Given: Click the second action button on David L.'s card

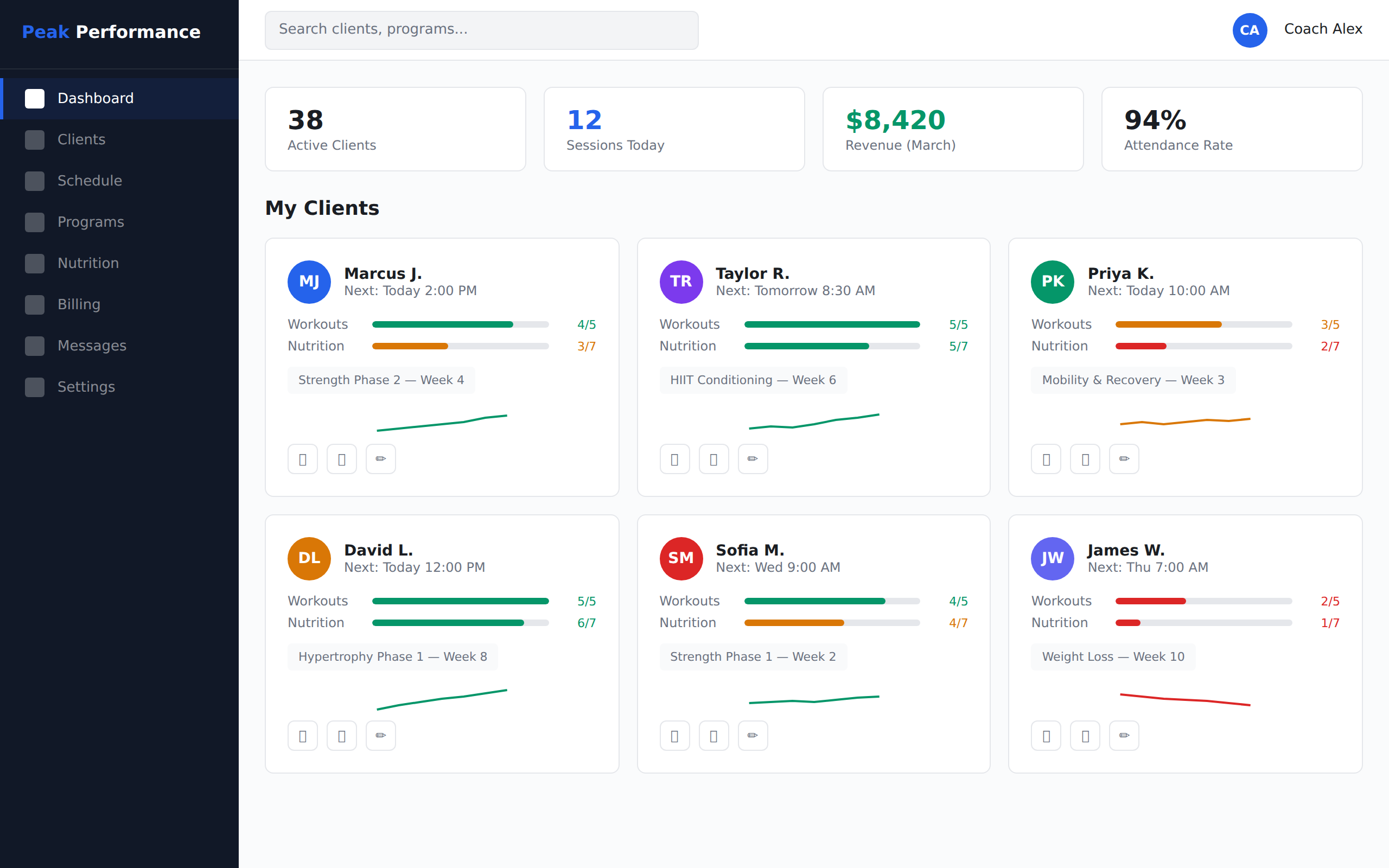Looking at the screenshot, I should tap(341, 736).
